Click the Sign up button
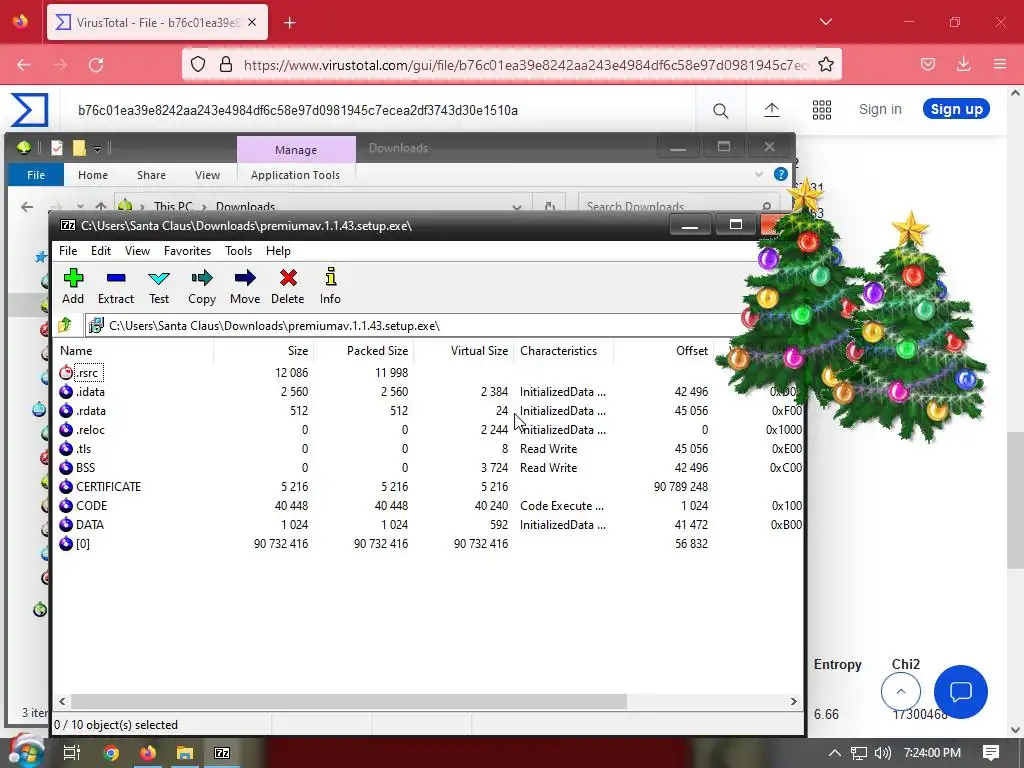1024x768 pixels. point(956,109)
